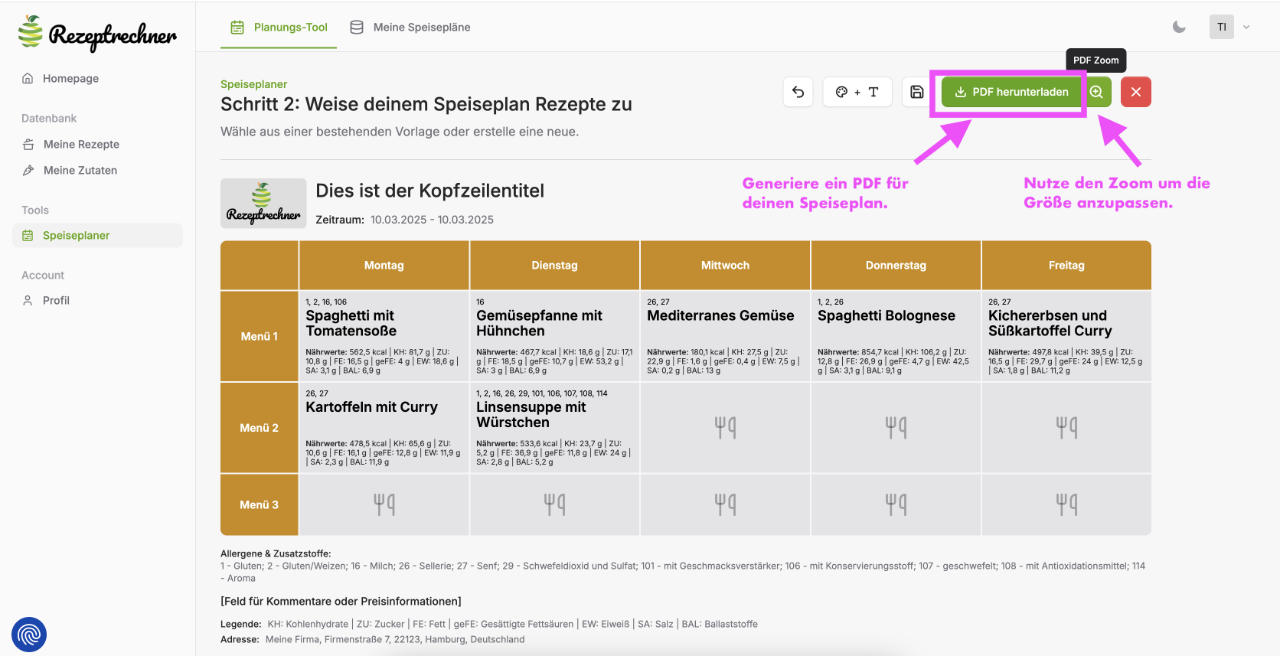Click the red close X button

point(1136,92)
